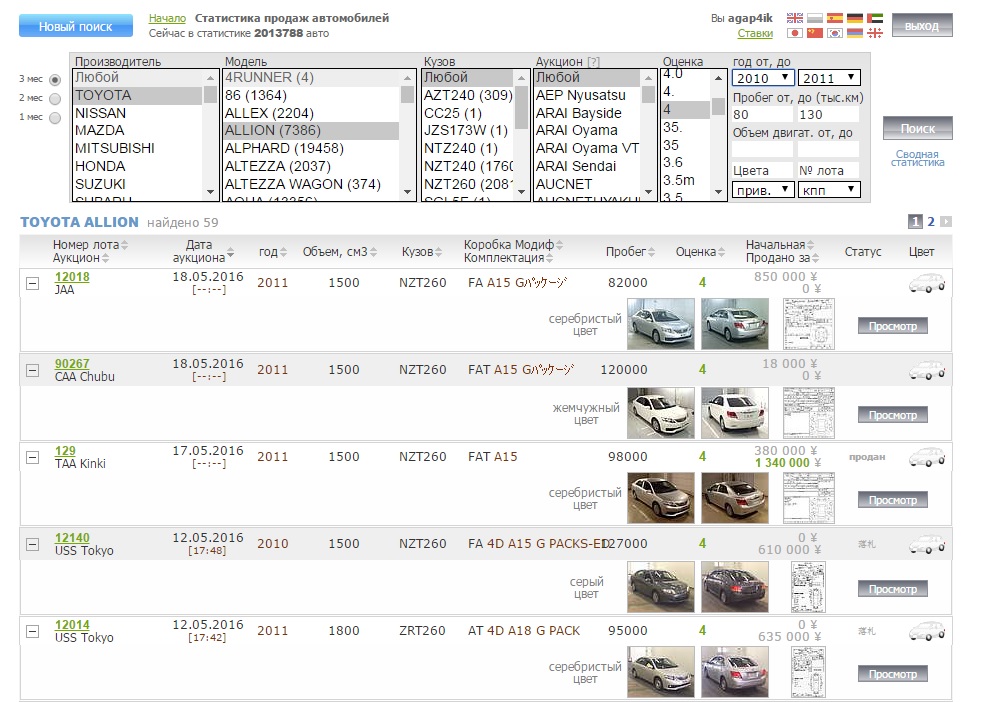Open lot 12140 link
983x702 pixels.
coord(72,538)
